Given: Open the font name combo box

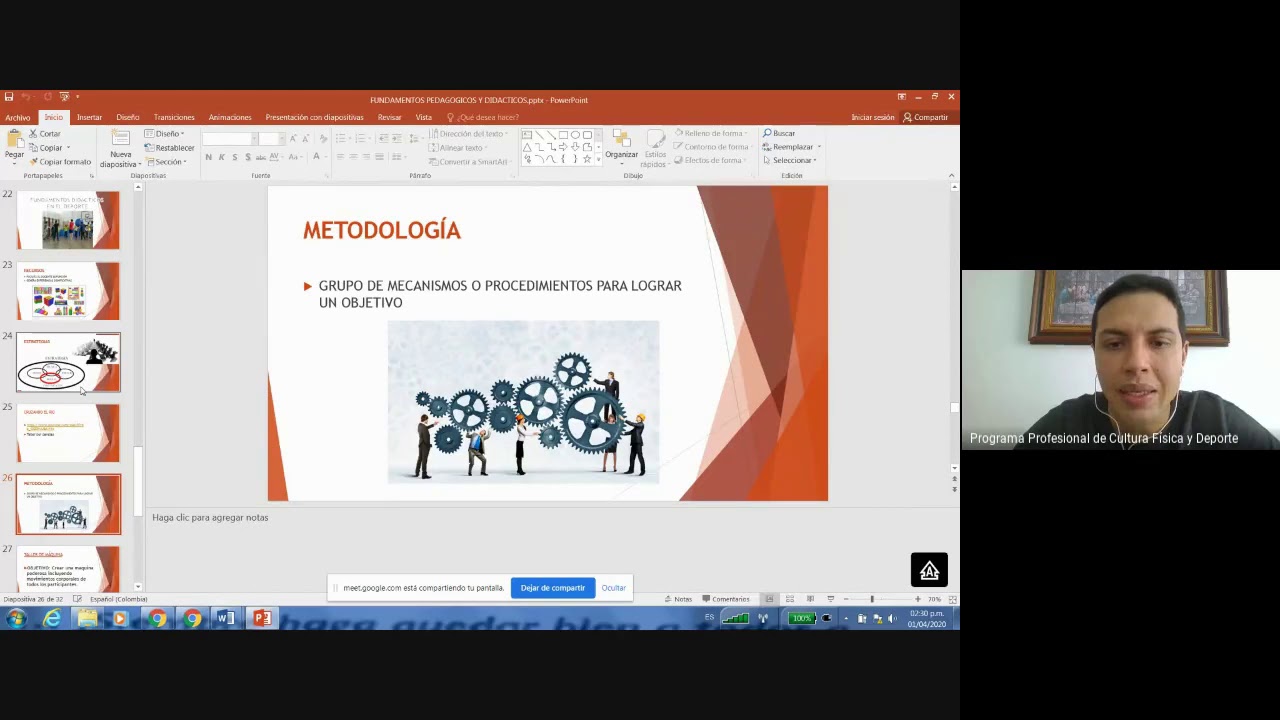Looking at the screenshot, I should coord(229,138).
